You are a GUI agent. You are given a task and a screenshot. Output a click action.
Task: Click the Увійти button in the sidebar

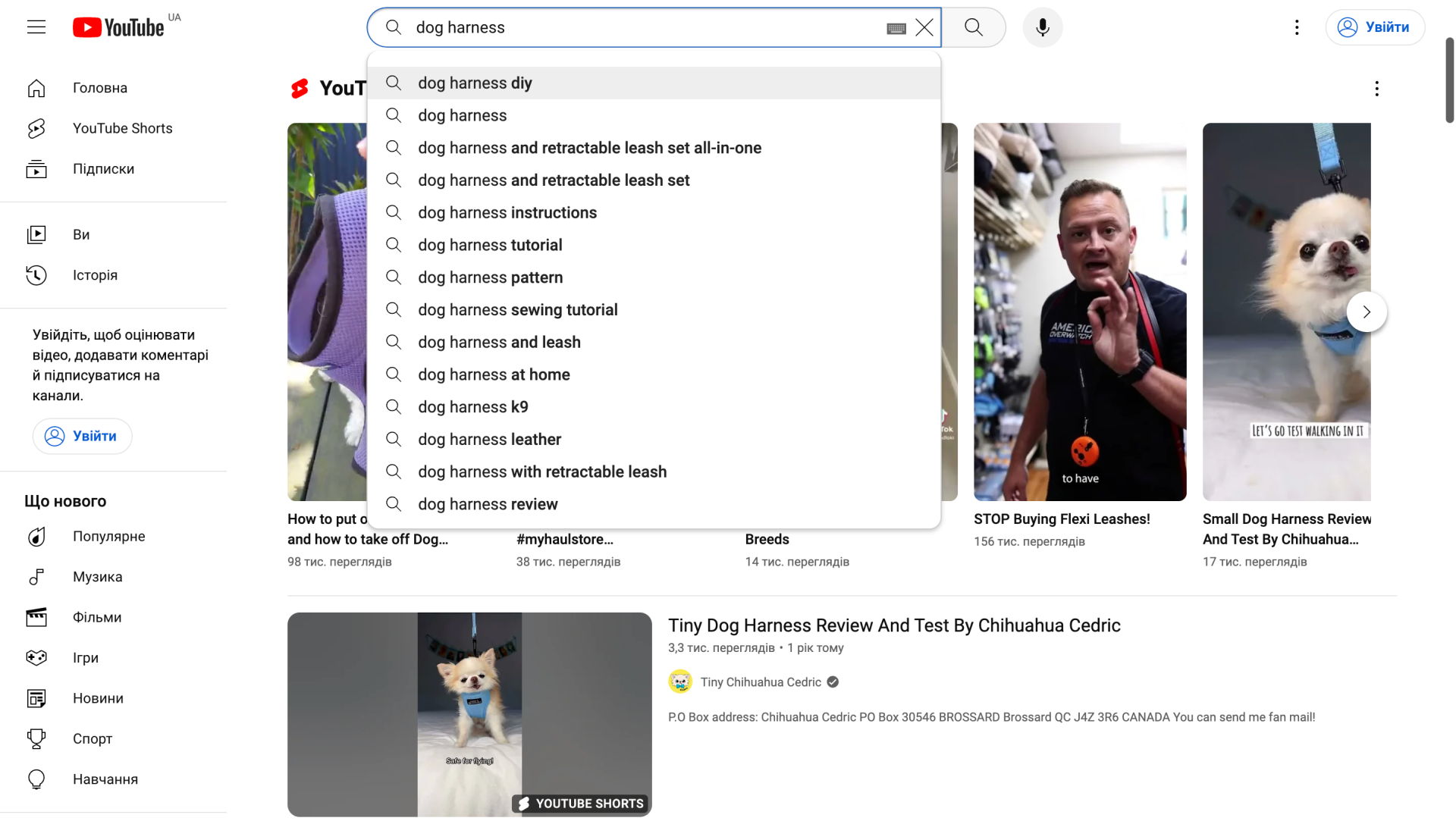[x=82, y=436]
